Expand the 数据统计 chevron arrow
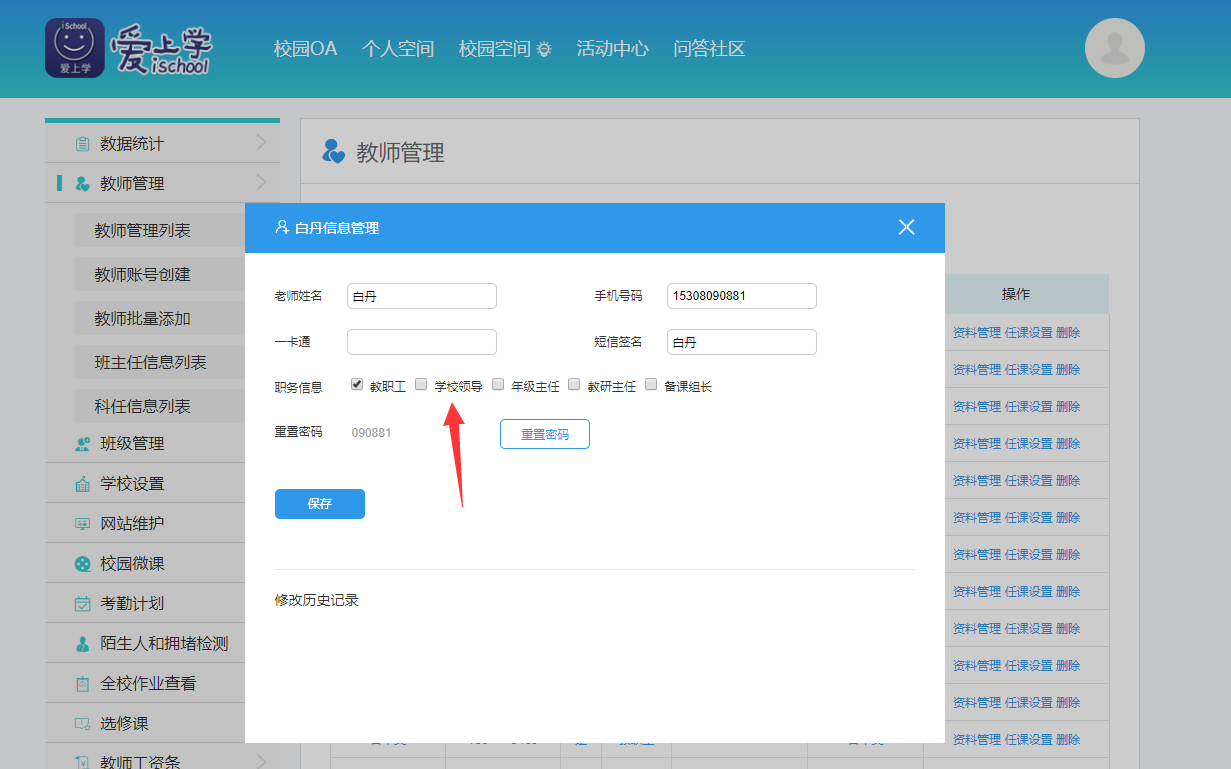This screenshot has width=1231, height=769. pyautogui.click(x=262, y=143)
